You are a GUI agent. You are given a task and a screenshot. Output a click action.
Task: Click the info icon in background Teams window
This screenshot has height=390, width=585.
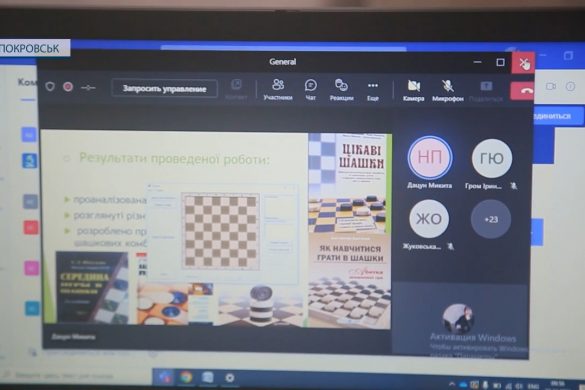click(x=570, y=87)
